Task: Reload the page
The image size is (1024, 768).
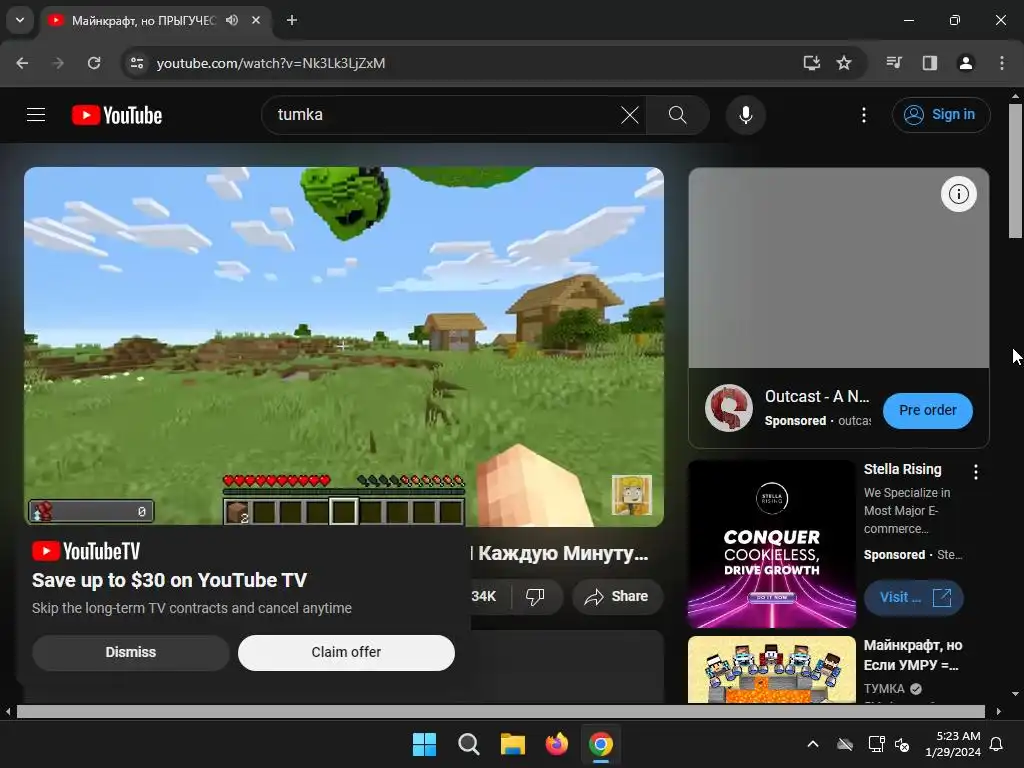Action: (x=94, y=63)
